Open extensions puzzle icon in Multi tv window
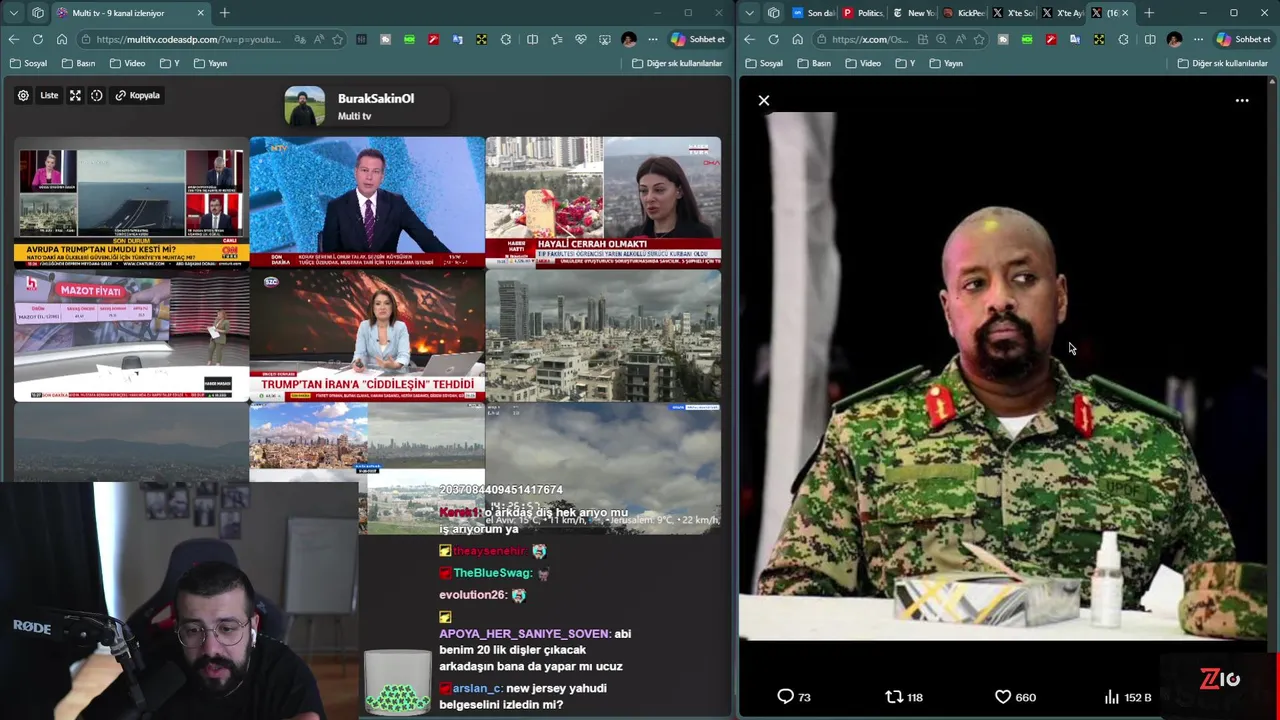1280x720 pixels. click(506, 39)
